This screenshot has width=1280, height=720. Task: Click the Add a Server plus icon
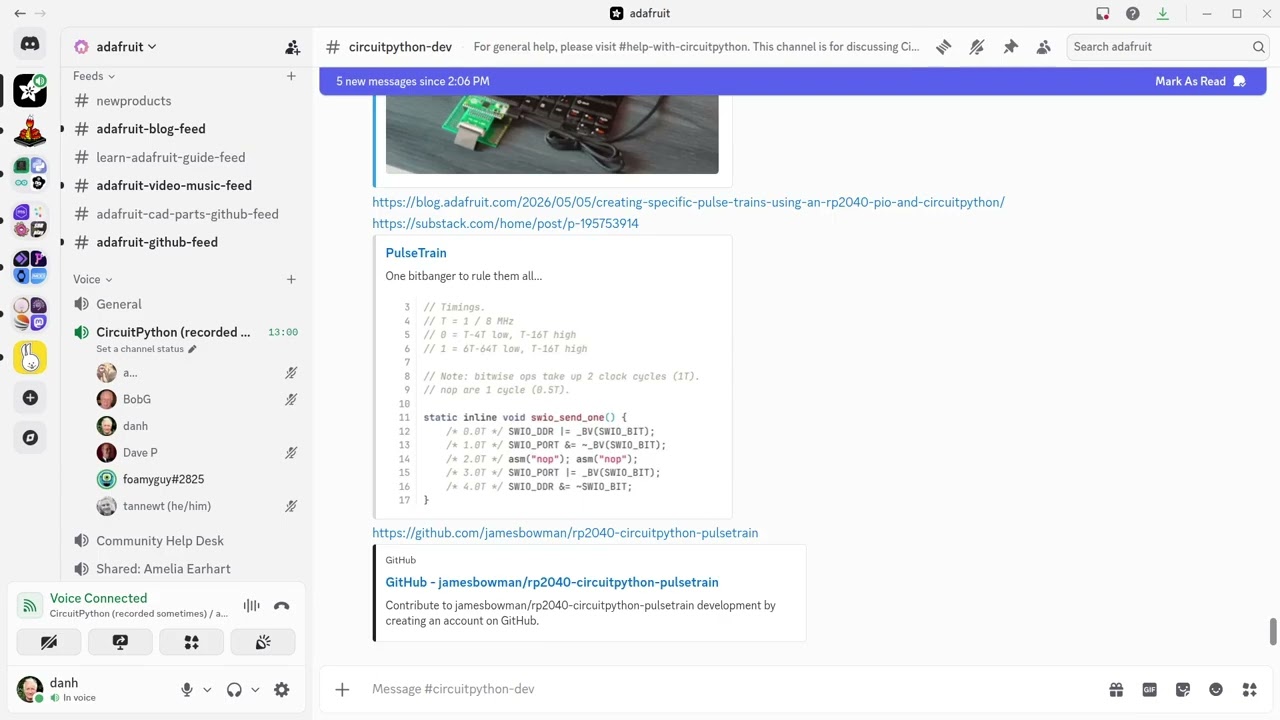tap(30, 398)
